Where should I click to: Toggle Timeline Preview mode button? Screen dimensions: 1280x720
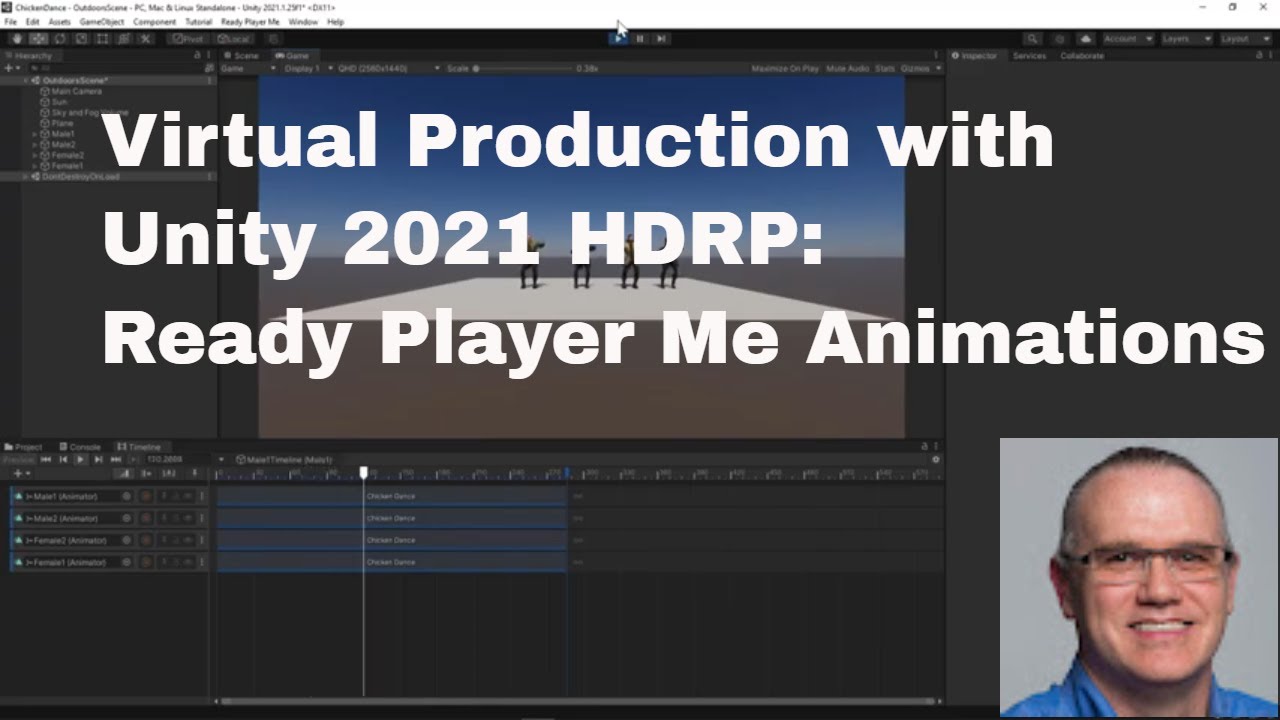coord(18,459)
